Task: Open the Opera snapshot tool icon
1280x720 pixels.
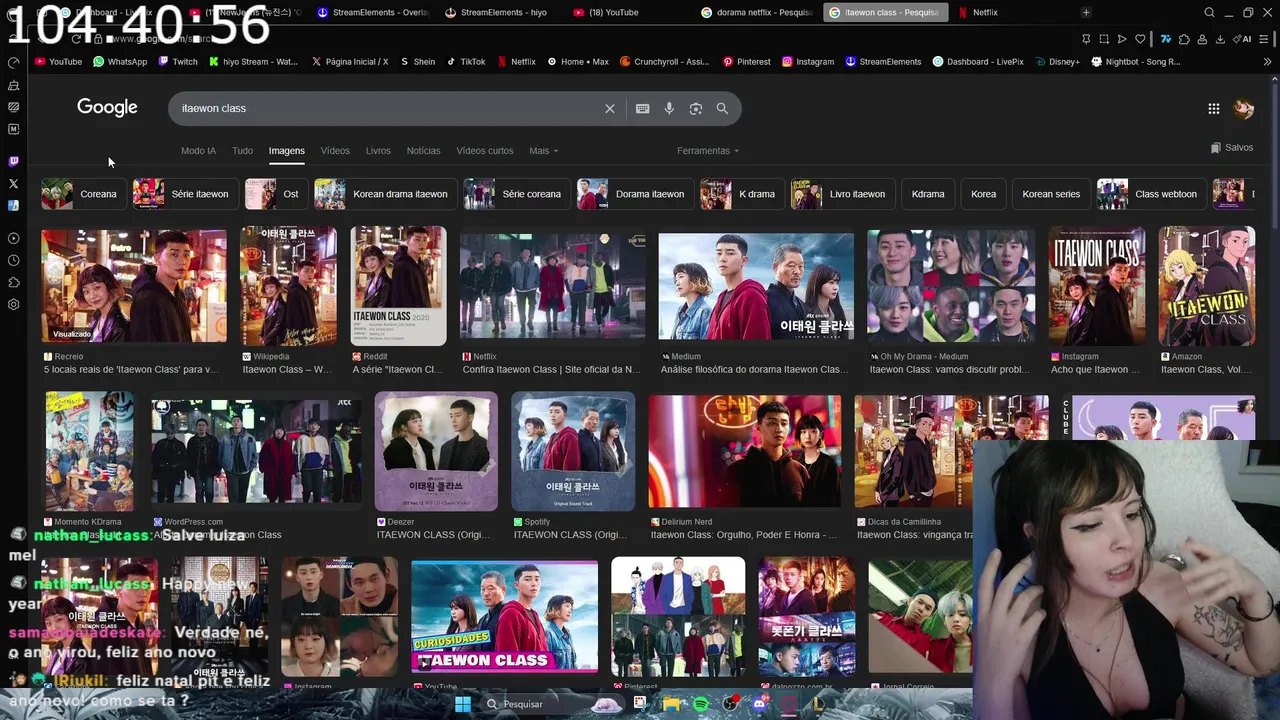Action: tap(1104, 39)
